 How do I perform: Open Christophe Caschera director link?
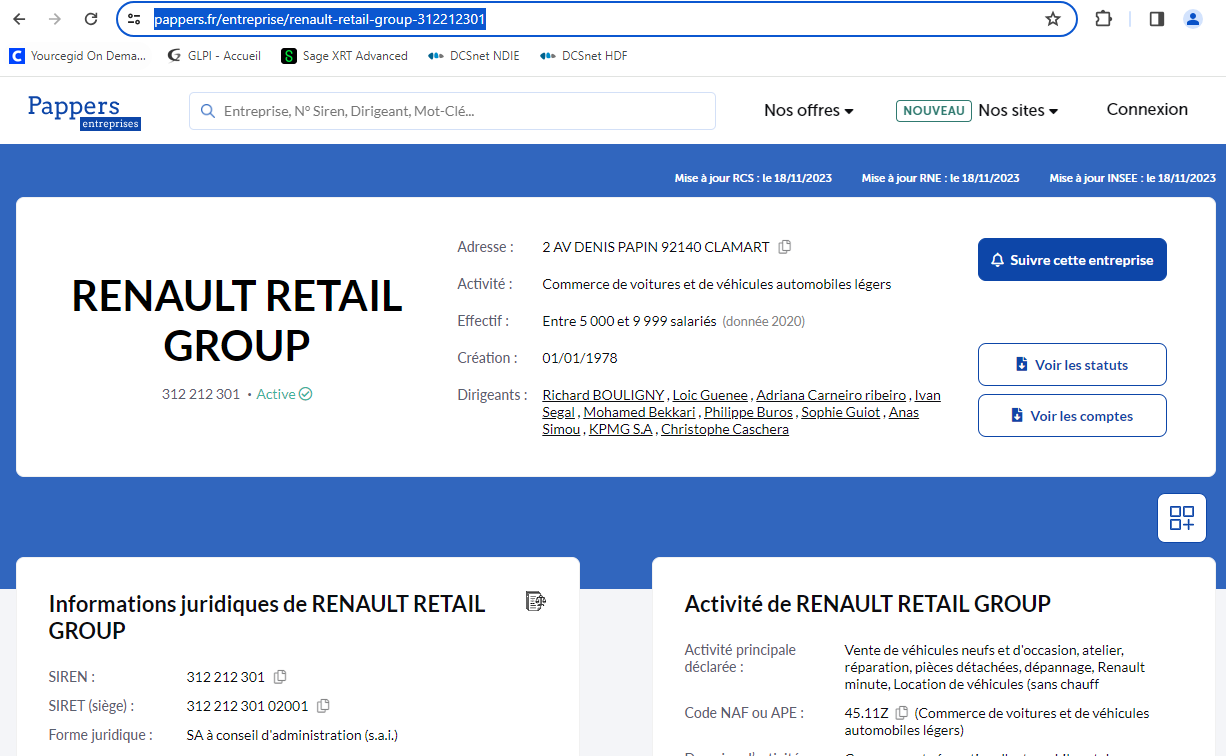click(x=725, y=429)
